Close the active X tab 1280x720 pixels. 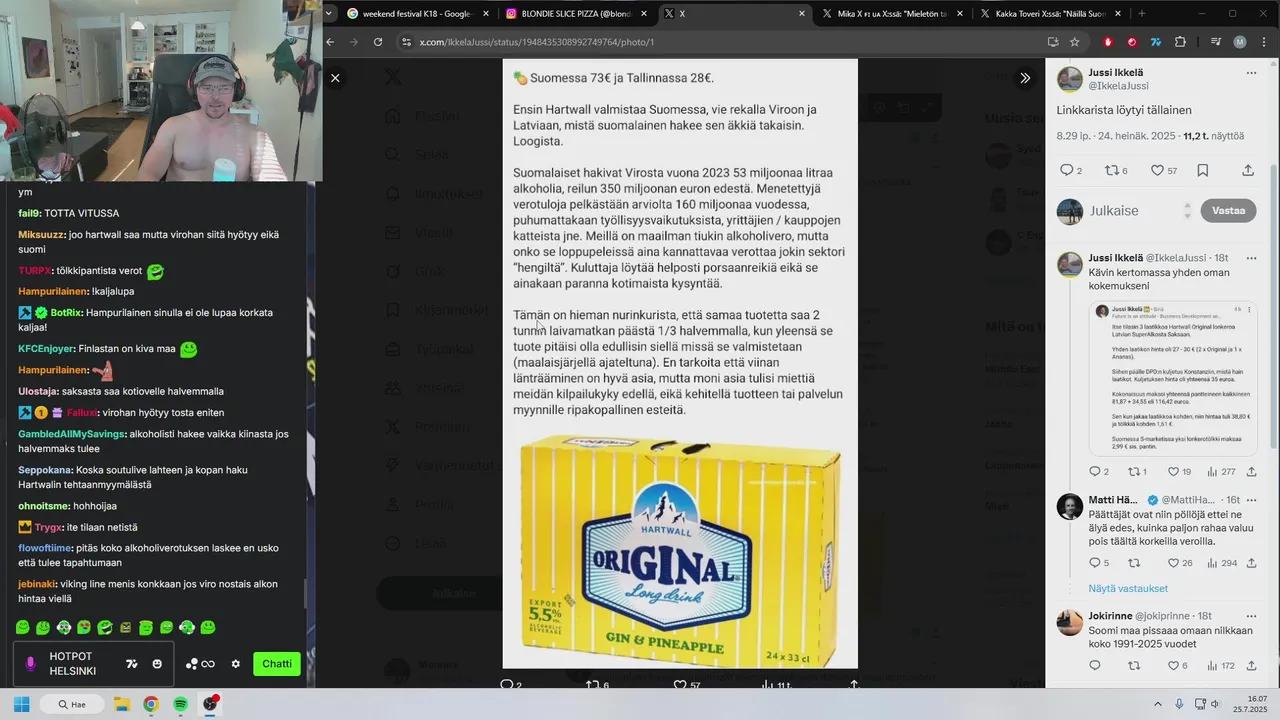[802, 14]
